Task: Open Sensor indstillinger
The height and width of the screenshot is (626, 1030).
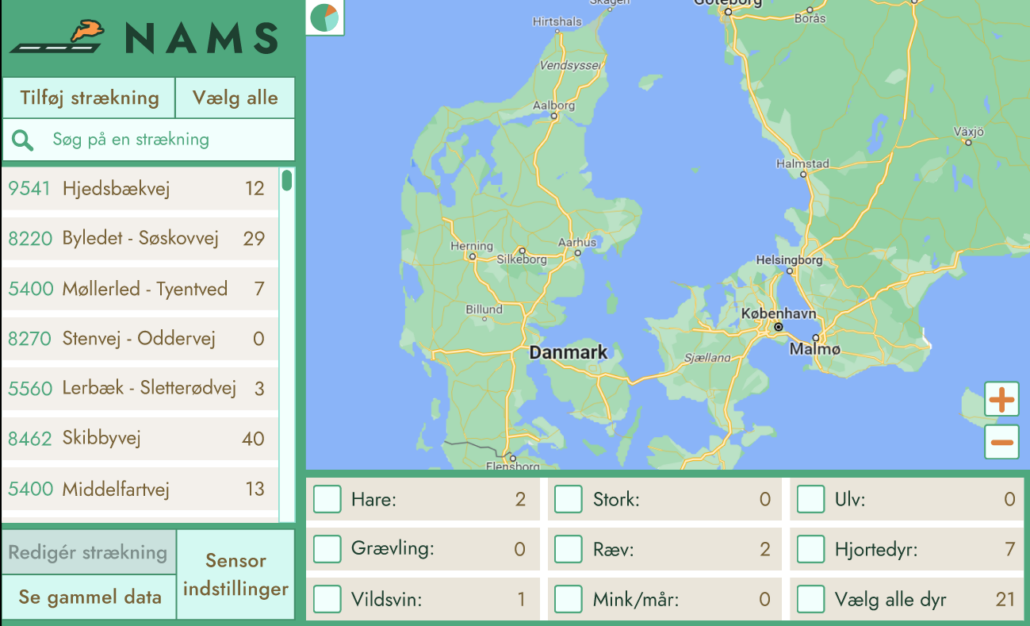Action: (235, 575)
